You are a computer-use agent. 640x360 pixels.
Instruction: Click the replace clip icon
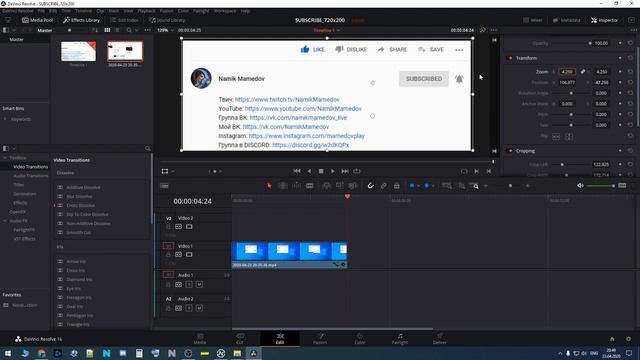tap(353, 186)
